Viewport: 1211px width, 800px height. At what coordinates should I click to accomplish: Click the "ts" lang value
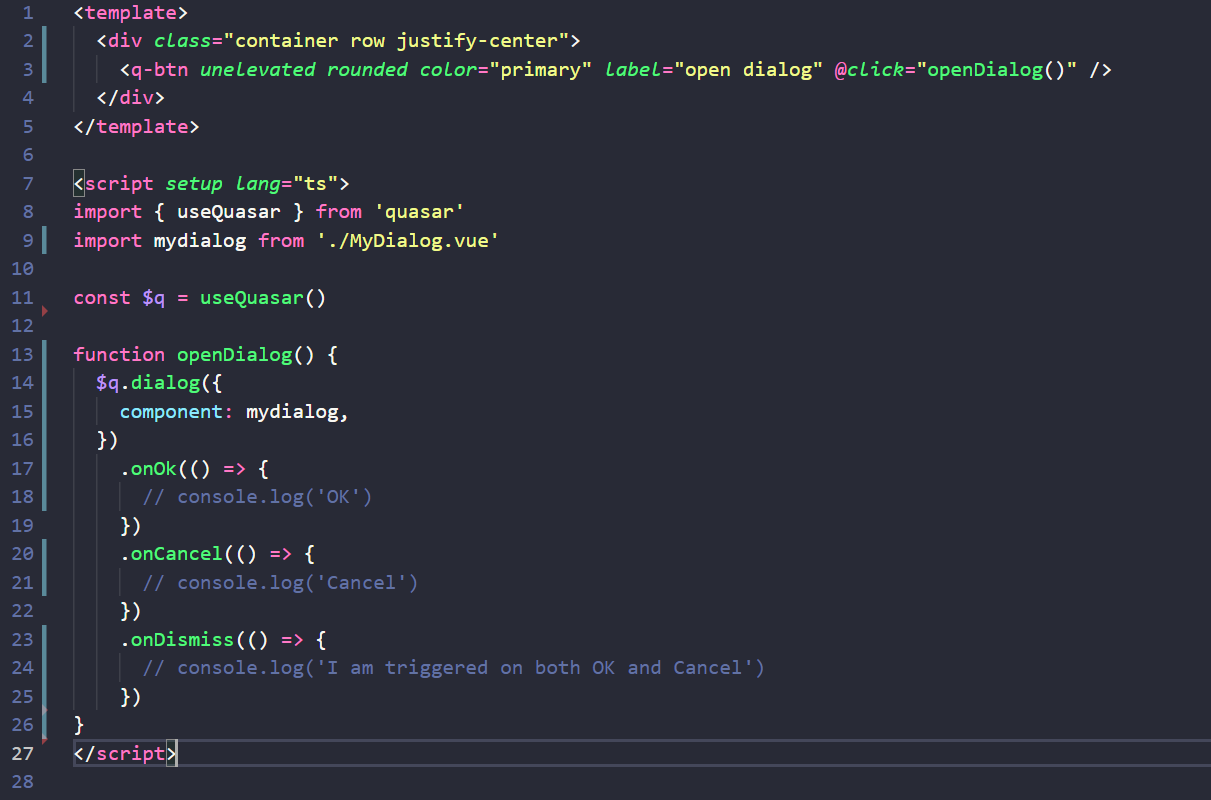pyautogui.click(x=315, y=183)
